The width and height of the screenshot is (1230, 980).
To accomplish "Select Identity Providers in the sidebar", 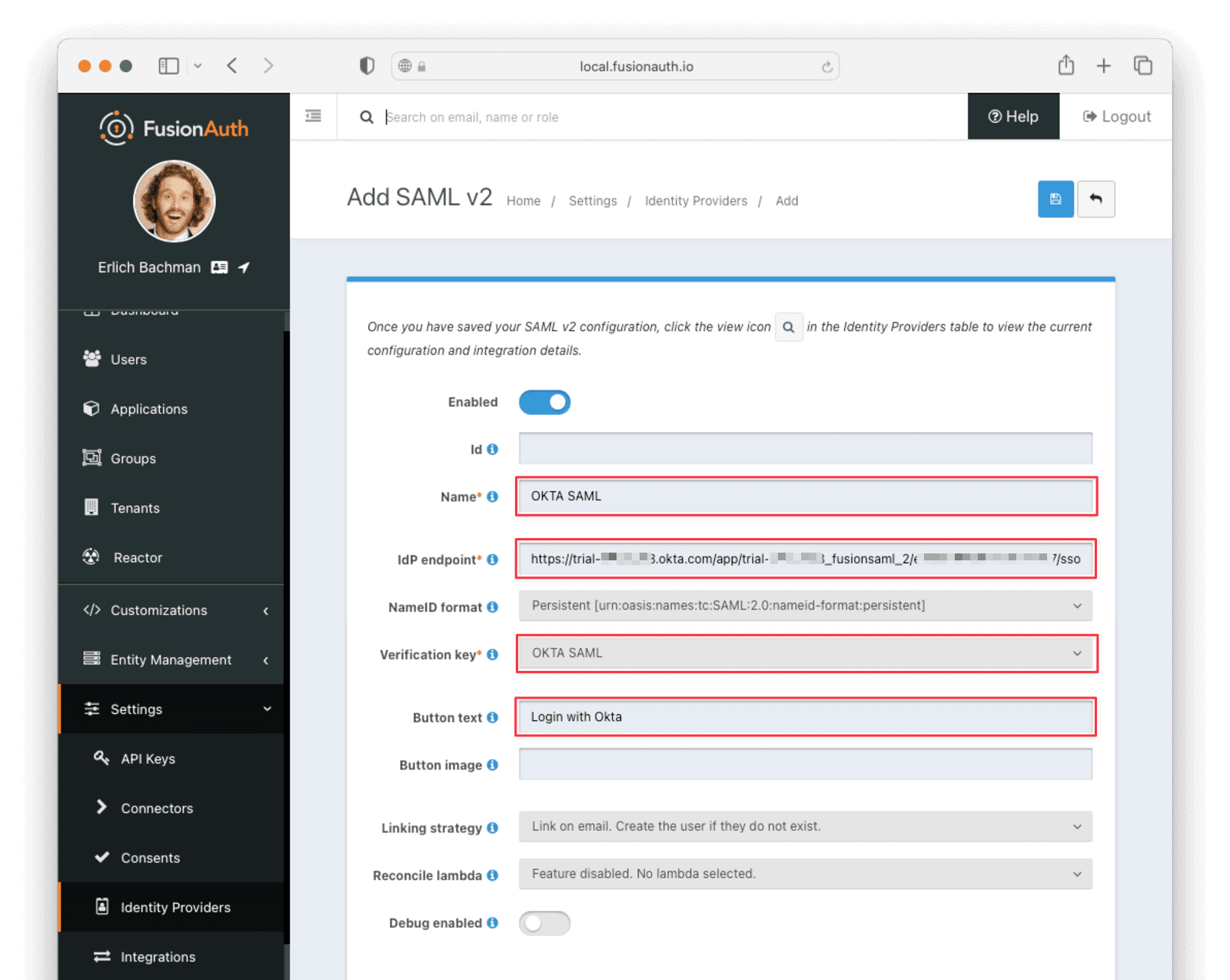I will 171,907.
